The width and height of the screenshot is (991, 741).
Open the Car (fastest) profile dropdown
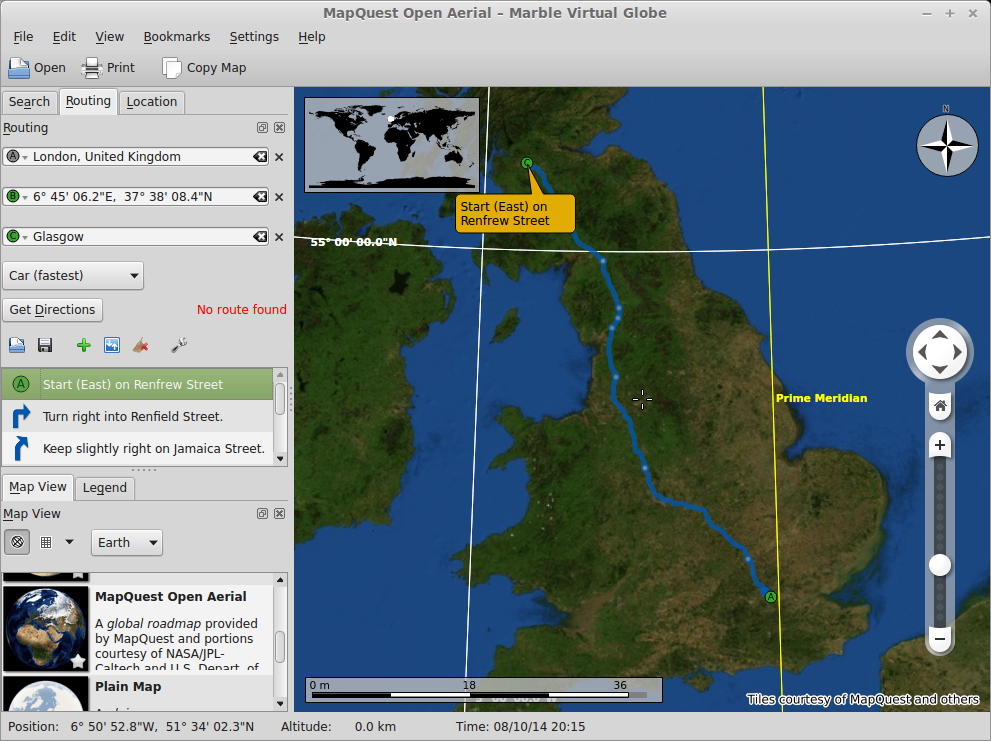pos(73,276)
